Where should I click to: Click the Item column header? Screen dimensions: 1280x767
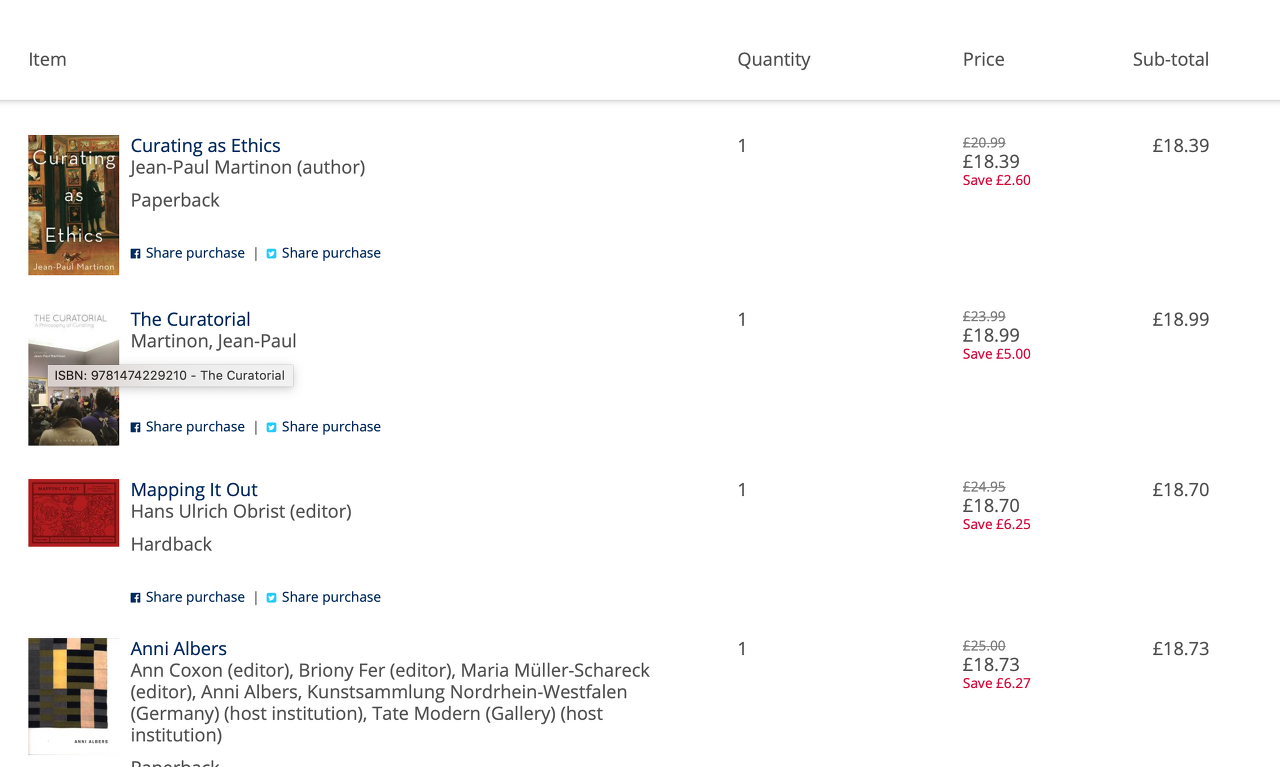tap(47, 59)
